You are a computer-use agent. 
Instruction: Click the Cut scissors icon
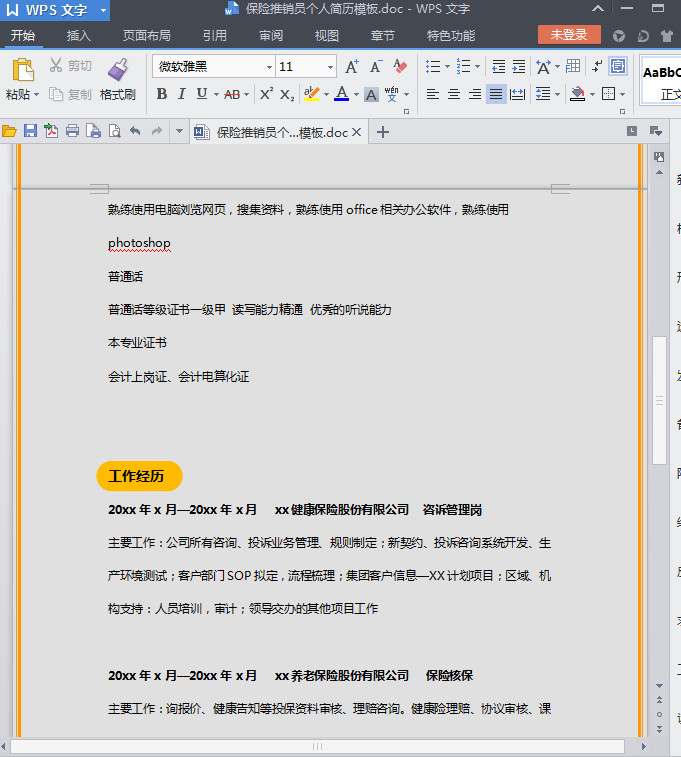coord(56,65)
